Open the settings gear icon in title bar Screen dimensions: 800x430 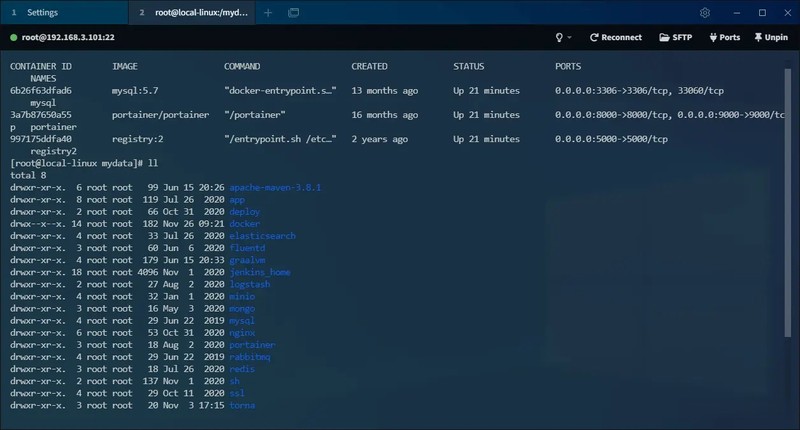coord(705,13)
